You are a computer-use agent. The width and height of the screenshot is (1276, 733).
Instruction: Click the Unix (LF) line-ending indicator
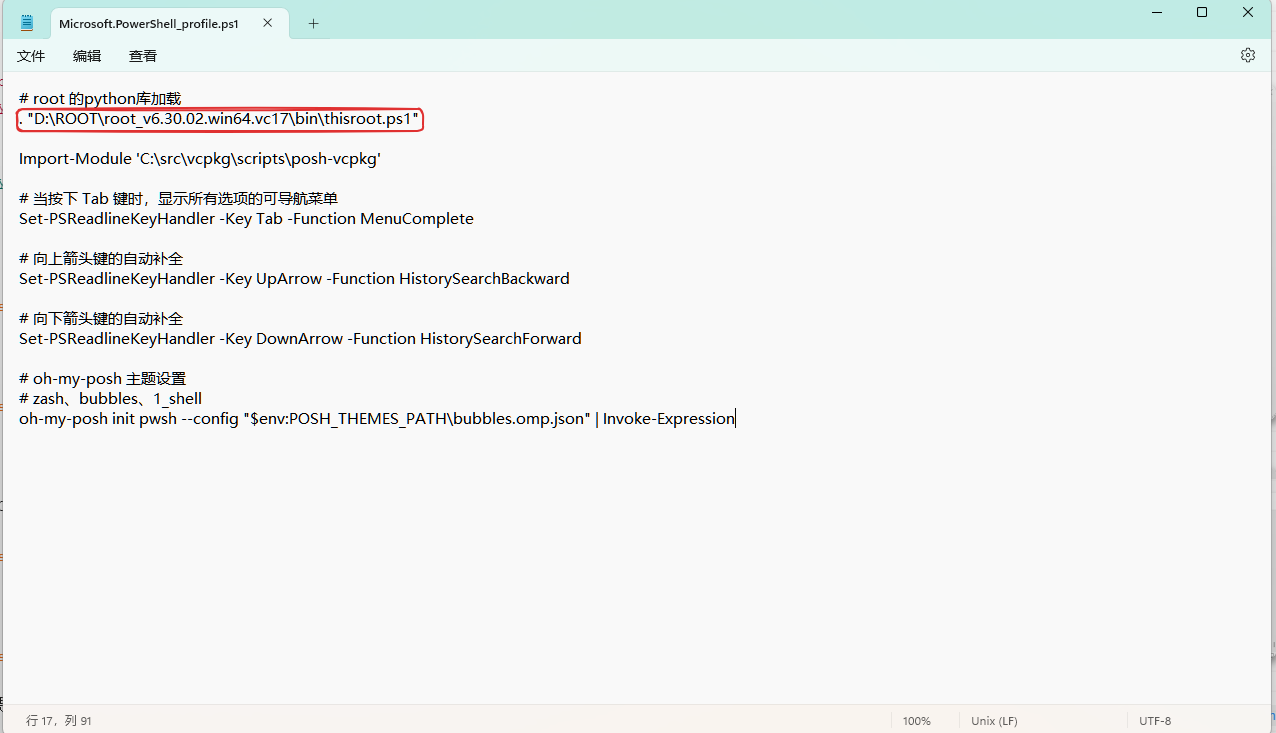993,720
